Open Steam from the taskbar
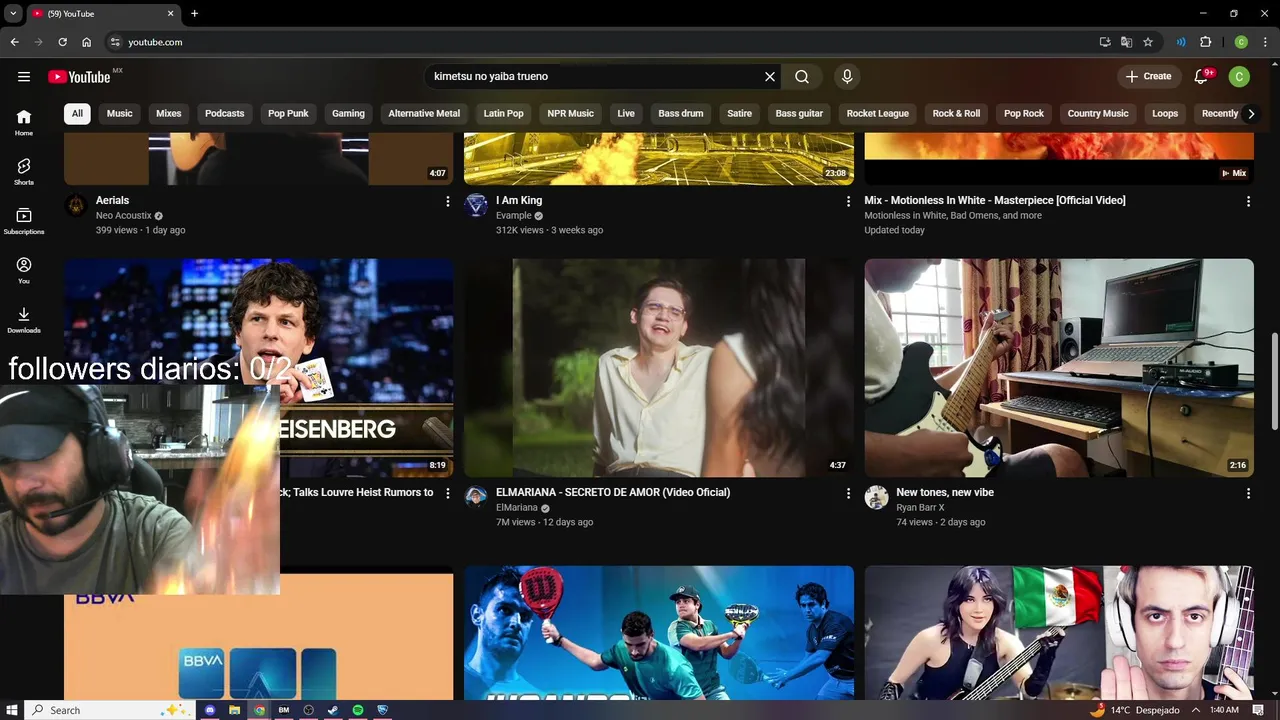 point(333,710)
